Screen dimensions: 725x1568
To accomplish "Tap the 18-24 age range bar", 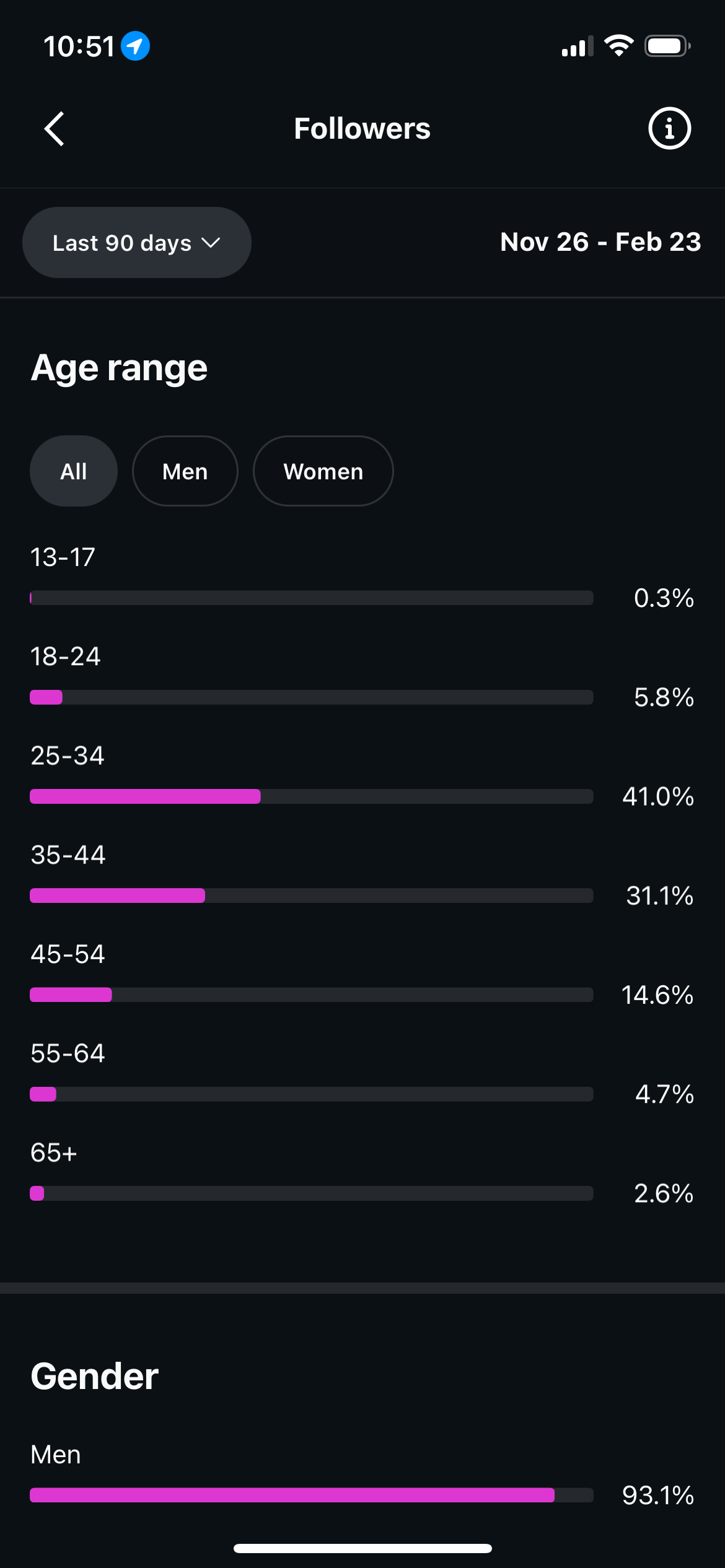I will click(x=311, y=697).
